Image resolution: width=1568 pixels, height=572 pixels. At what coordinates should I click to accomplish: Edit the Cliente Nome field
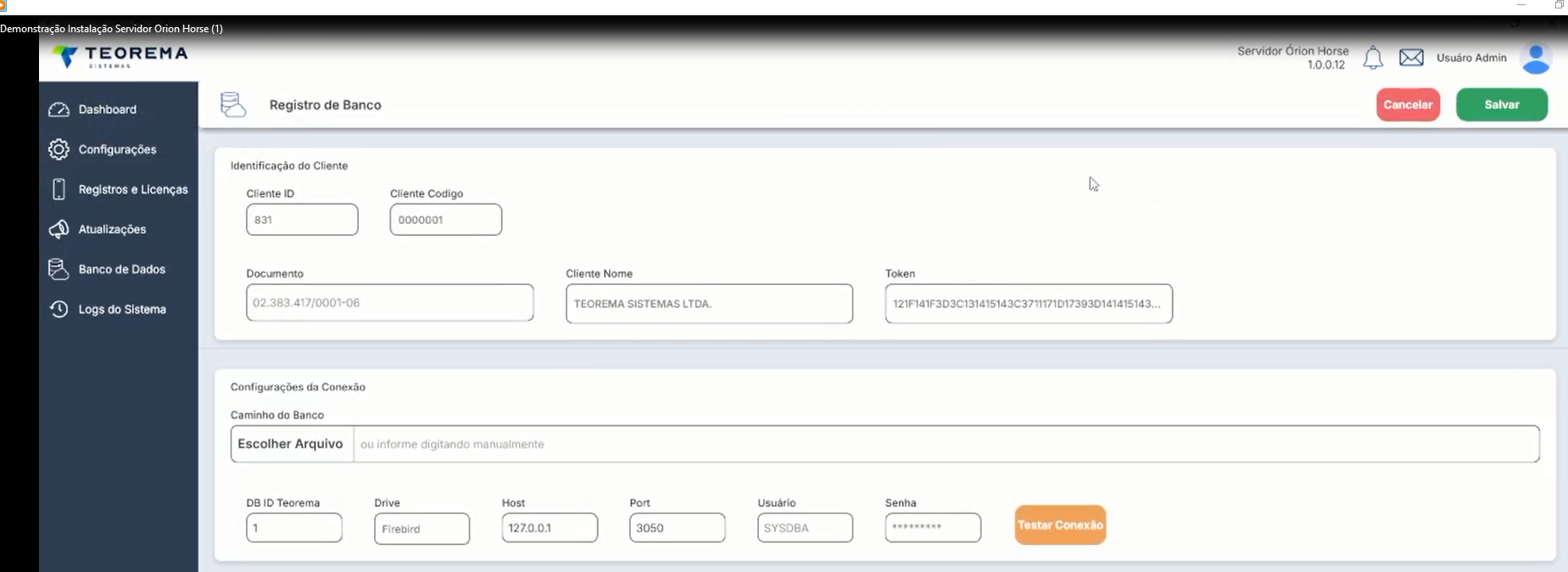pyautogui.click(x=709, y=304)
